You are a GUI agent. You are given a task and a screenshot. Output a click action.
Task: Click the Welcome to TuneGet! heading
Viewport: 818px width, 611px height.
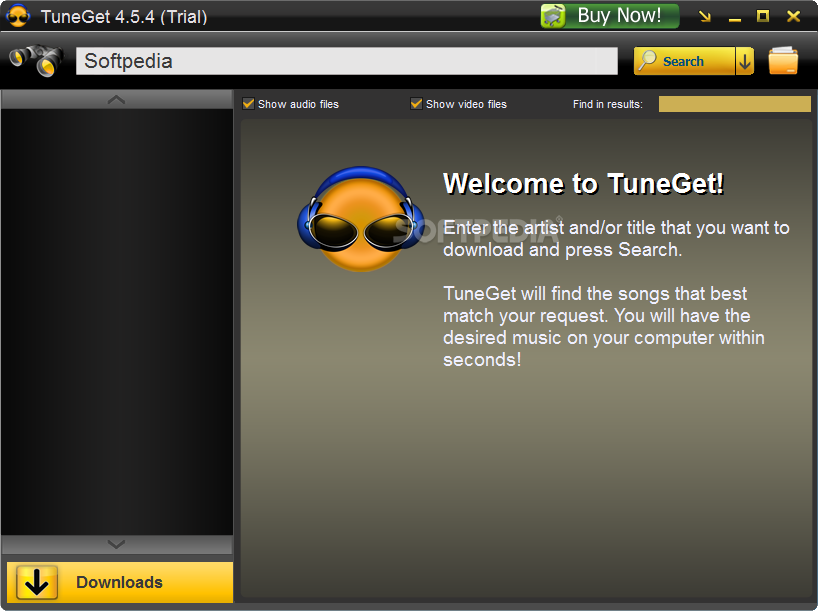point(583,184)
